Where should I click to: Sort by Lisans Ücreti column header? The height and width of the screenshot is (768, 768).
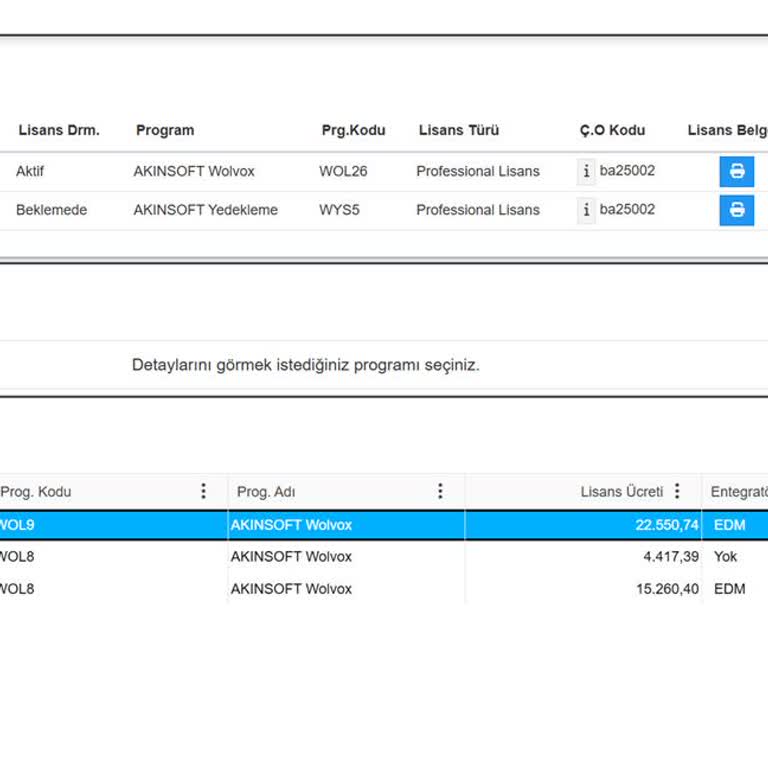622,491
